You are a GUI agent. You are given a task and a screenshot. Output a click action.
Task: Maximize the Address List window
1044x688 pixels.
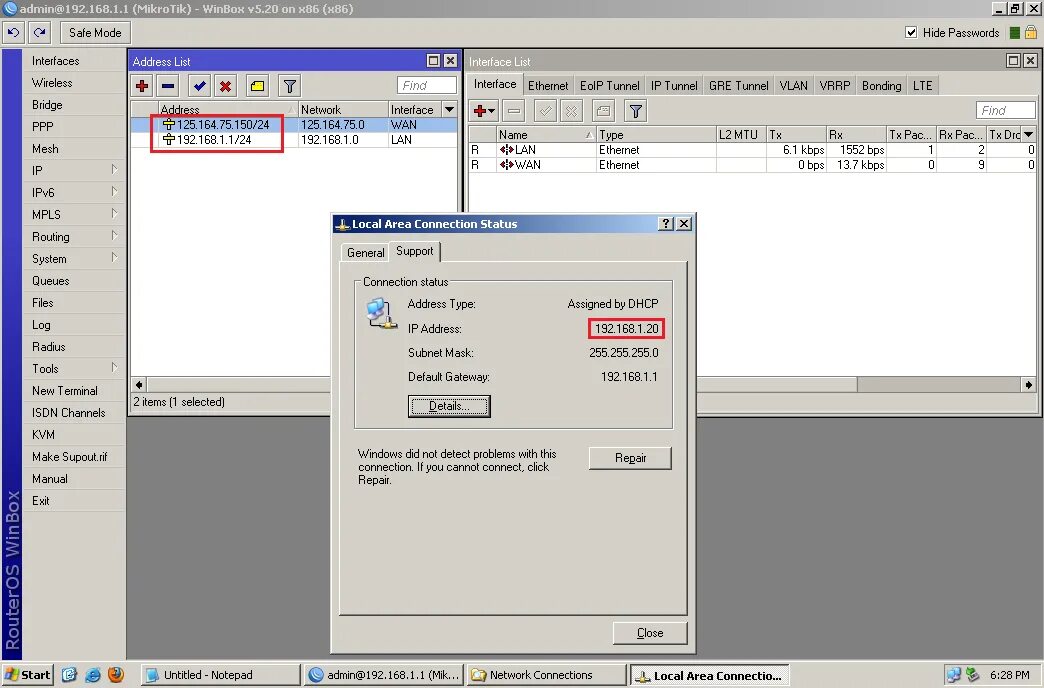click(433, 61)
